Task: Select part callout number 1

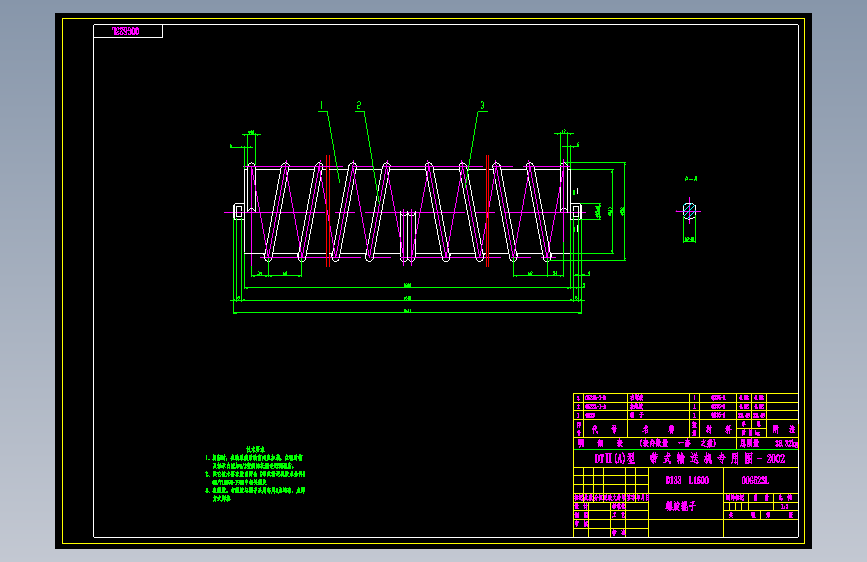Action: click(x=321, y=105)
